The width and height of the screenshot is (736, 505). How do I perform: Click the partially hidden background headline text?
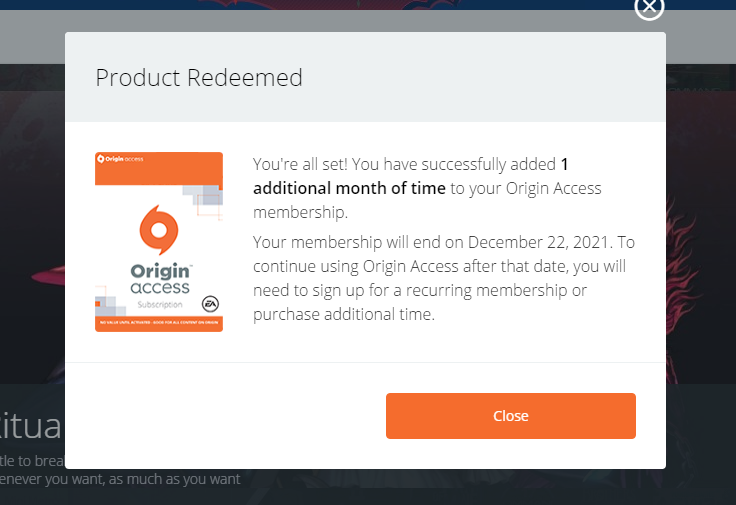coord(30,427)
